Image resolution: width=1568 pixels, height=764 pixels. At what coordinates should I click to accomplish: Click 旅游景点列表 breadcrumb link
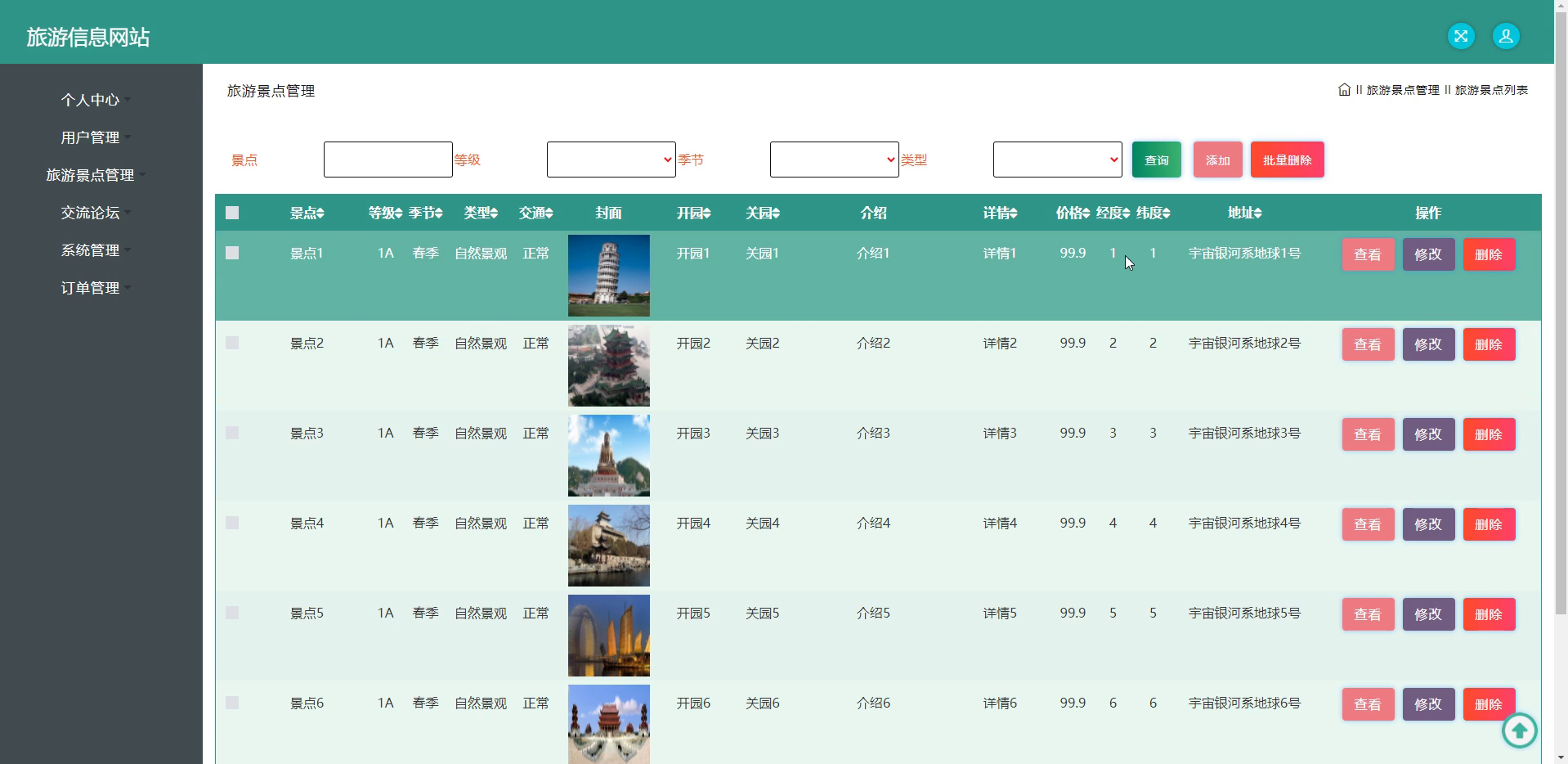pos(1491,90)
